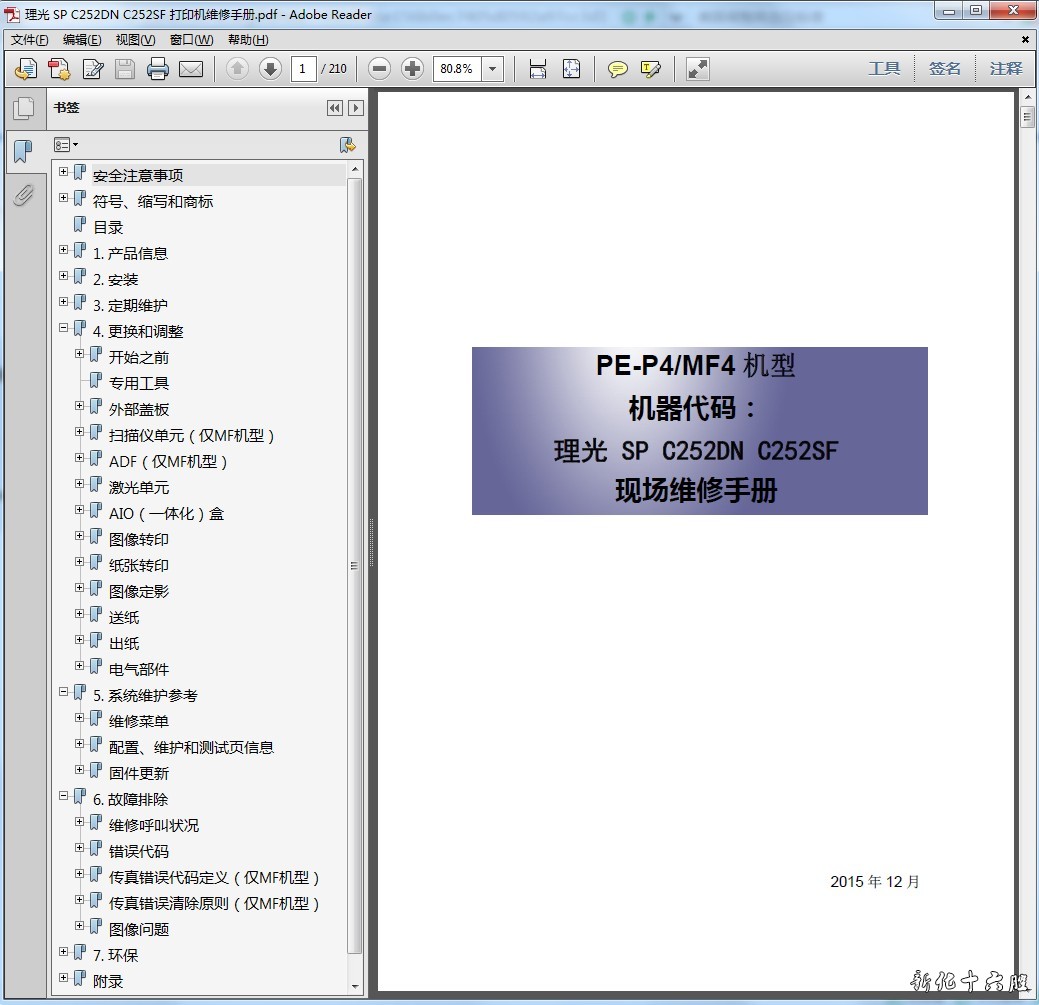Open the Attachments paperclip panel

pos(23,194)
